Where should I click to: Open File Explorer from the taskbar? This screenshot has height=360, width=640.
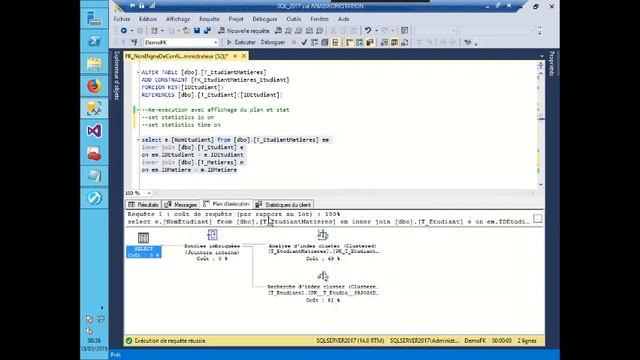94,64
